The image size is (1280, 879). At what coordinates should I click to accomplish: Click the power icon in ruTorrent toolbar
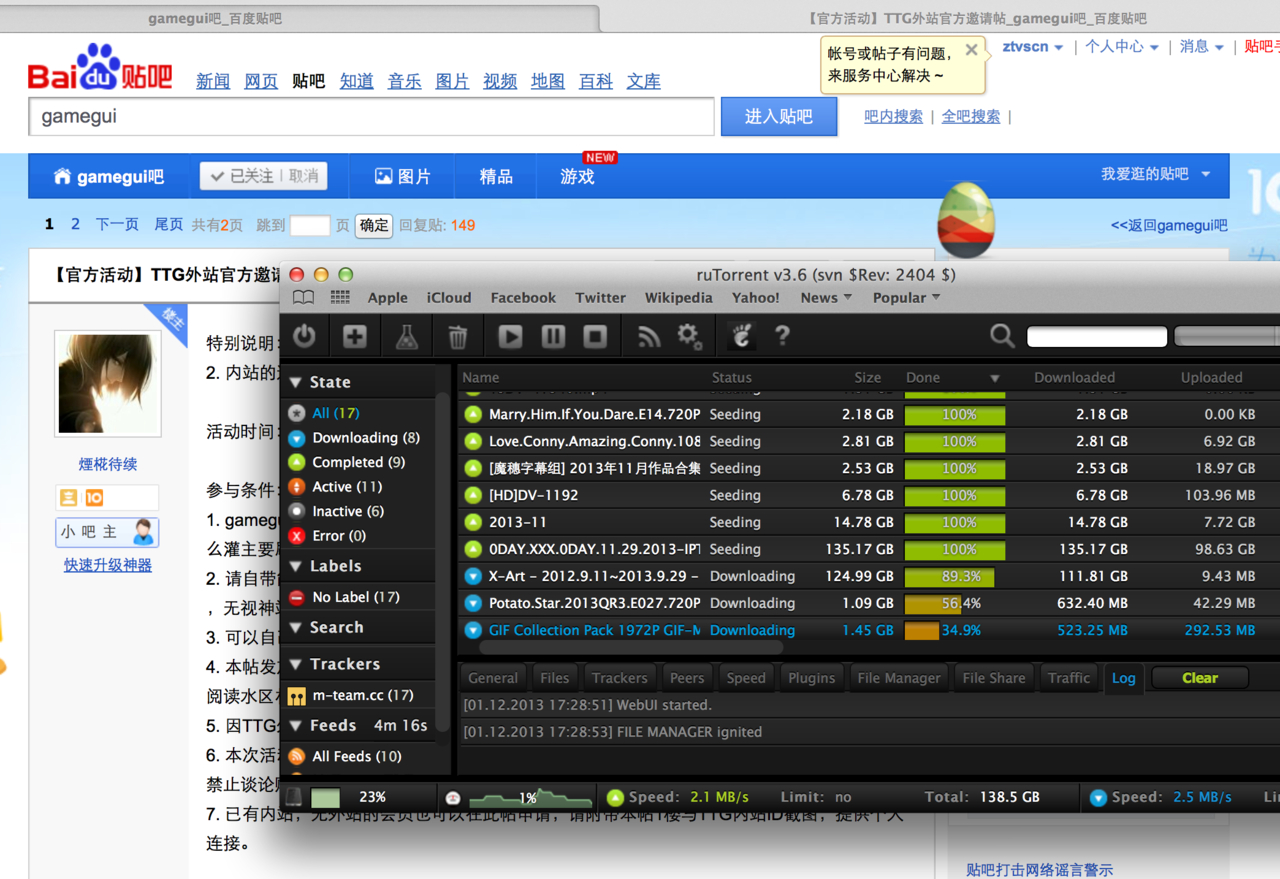304,337
